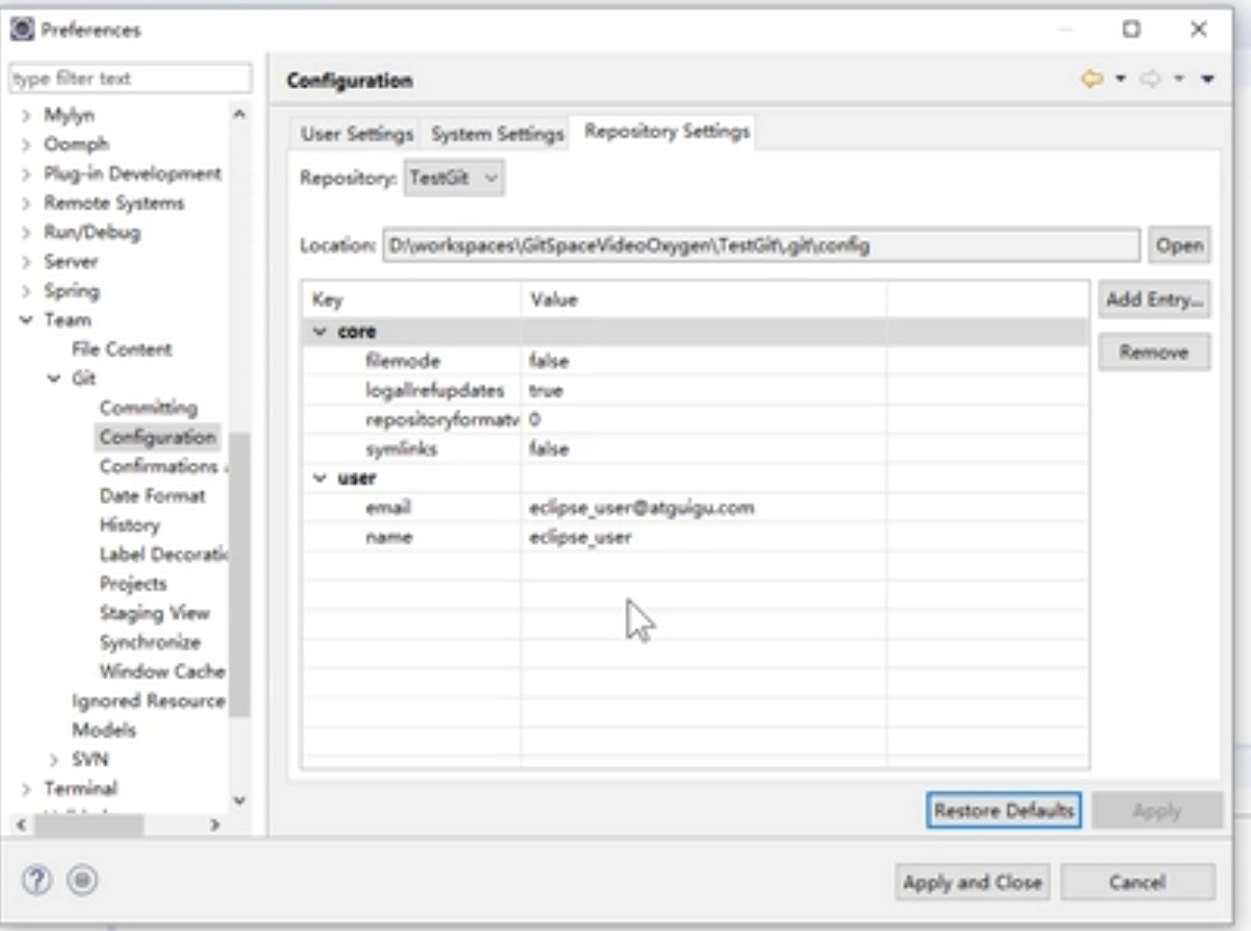
Task: Click the Add Entry... button
Action: (1154, 299)
